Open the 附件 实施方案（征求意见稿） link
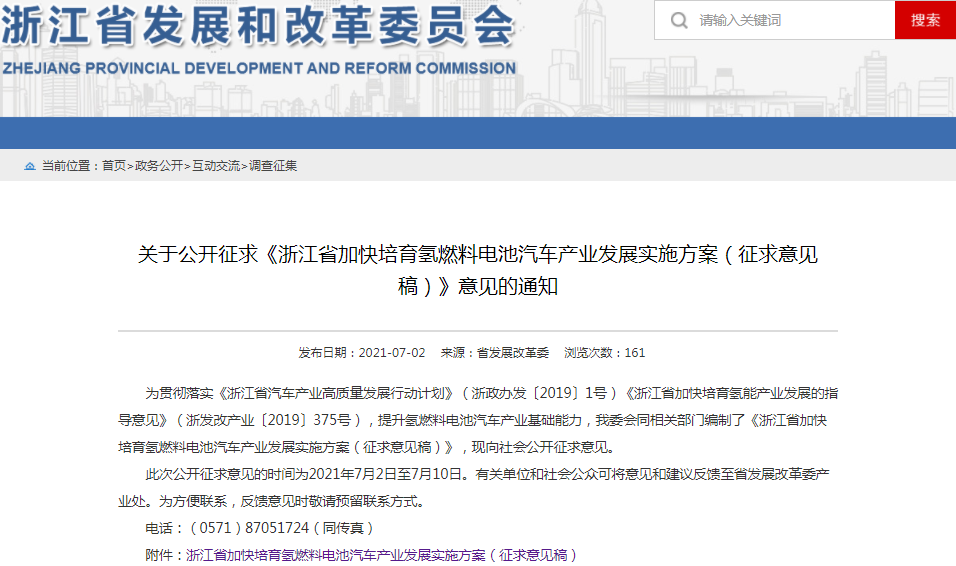Image resolution: width=956 pixels, height=566 pixels. pyautogui.click(x=382, y=554)
